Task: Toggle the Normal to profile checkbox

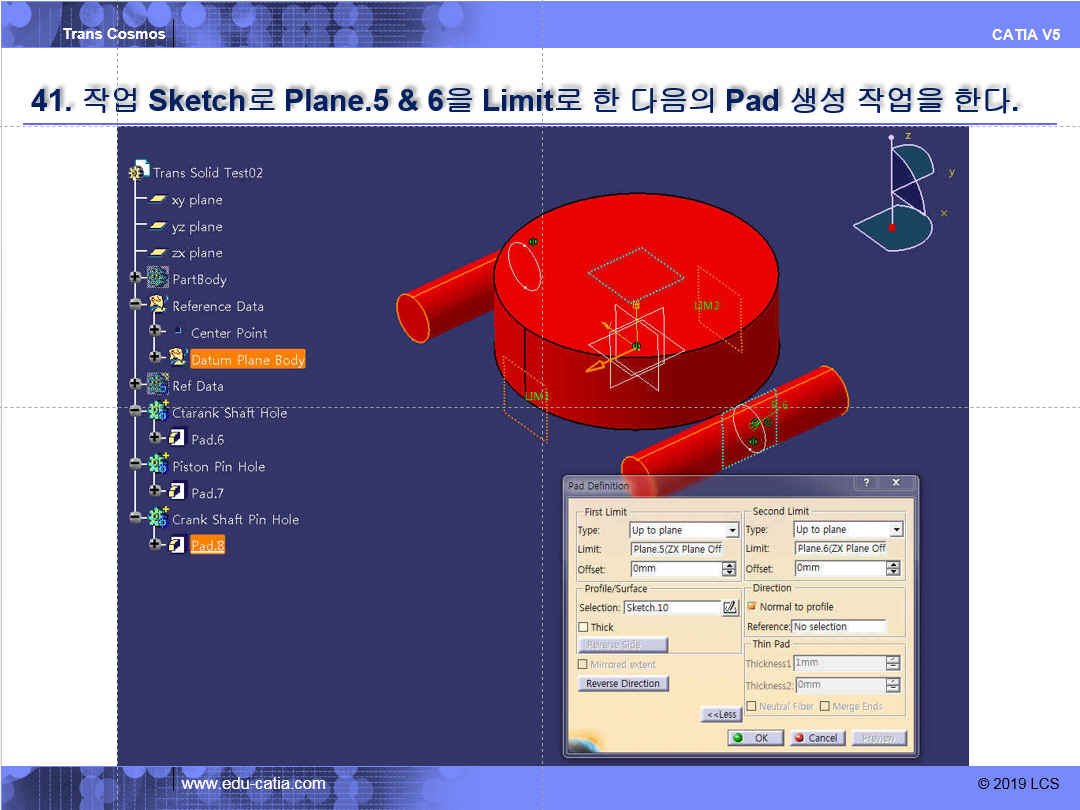Action: tap(752, 607)
